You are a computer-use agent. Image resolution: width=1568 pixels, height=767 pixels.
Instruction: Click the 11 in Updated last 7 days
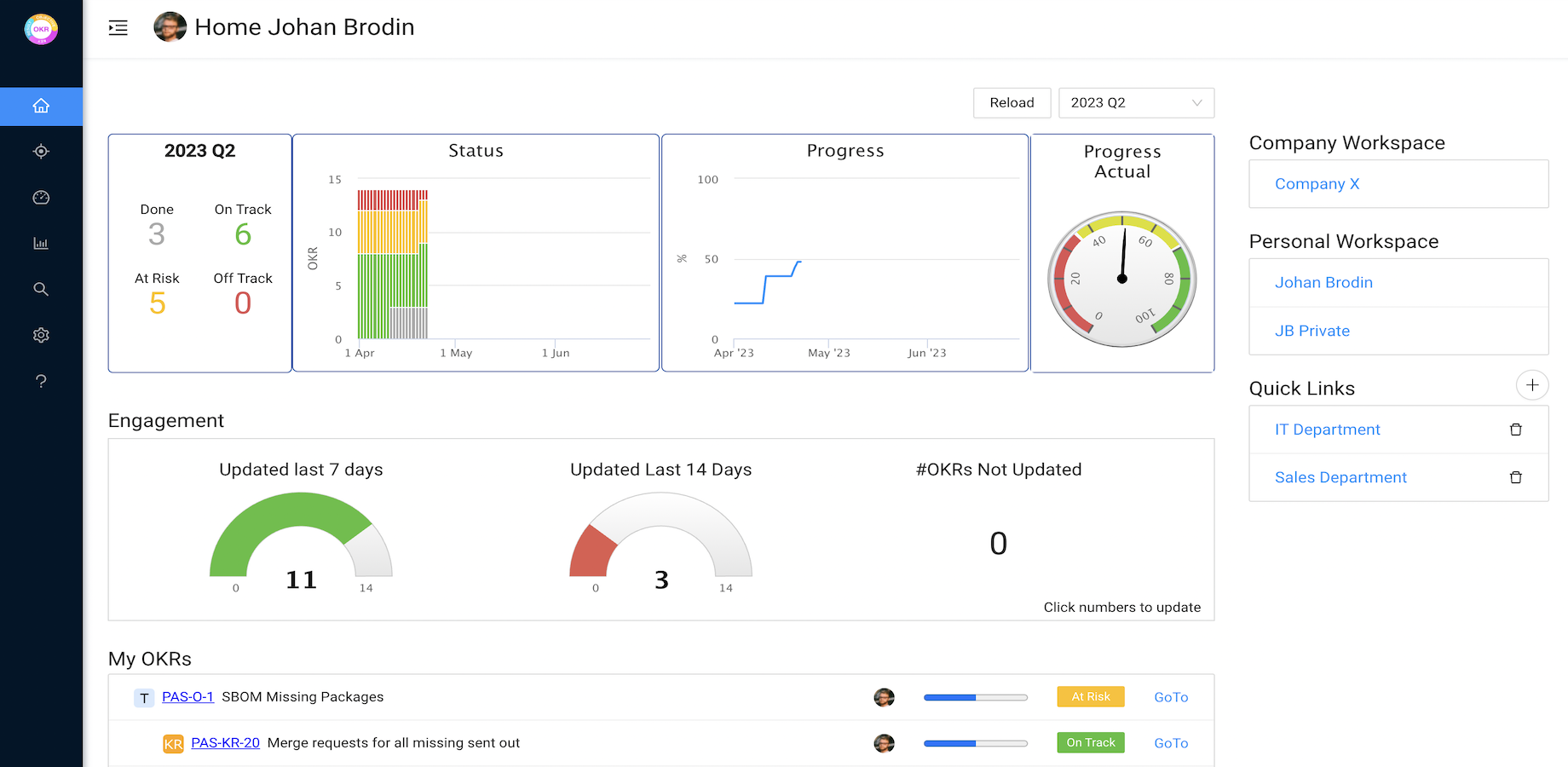301,580
